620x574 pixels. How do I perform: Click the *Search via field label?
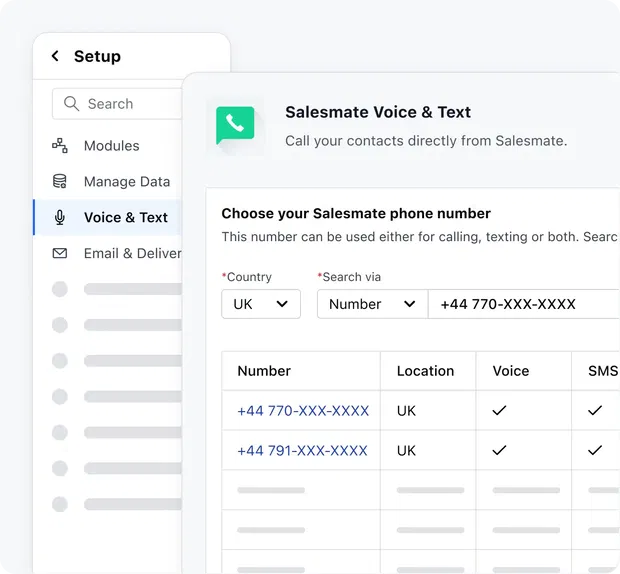349,277
